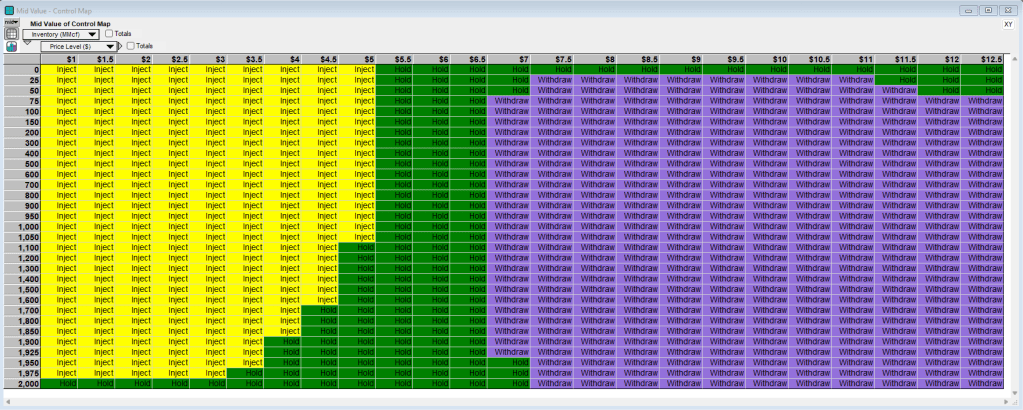
Task: Click the scroll up arrow on vertical scrollbar
Action: [x=1014, y=60]
